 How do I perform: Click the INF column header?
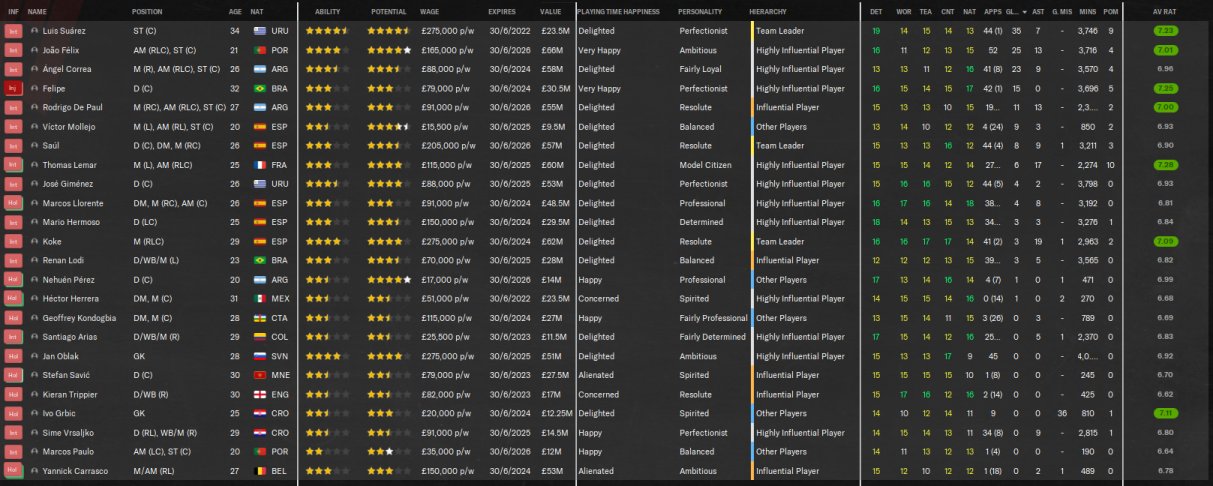pyautogui.click(x=13, y=11)
